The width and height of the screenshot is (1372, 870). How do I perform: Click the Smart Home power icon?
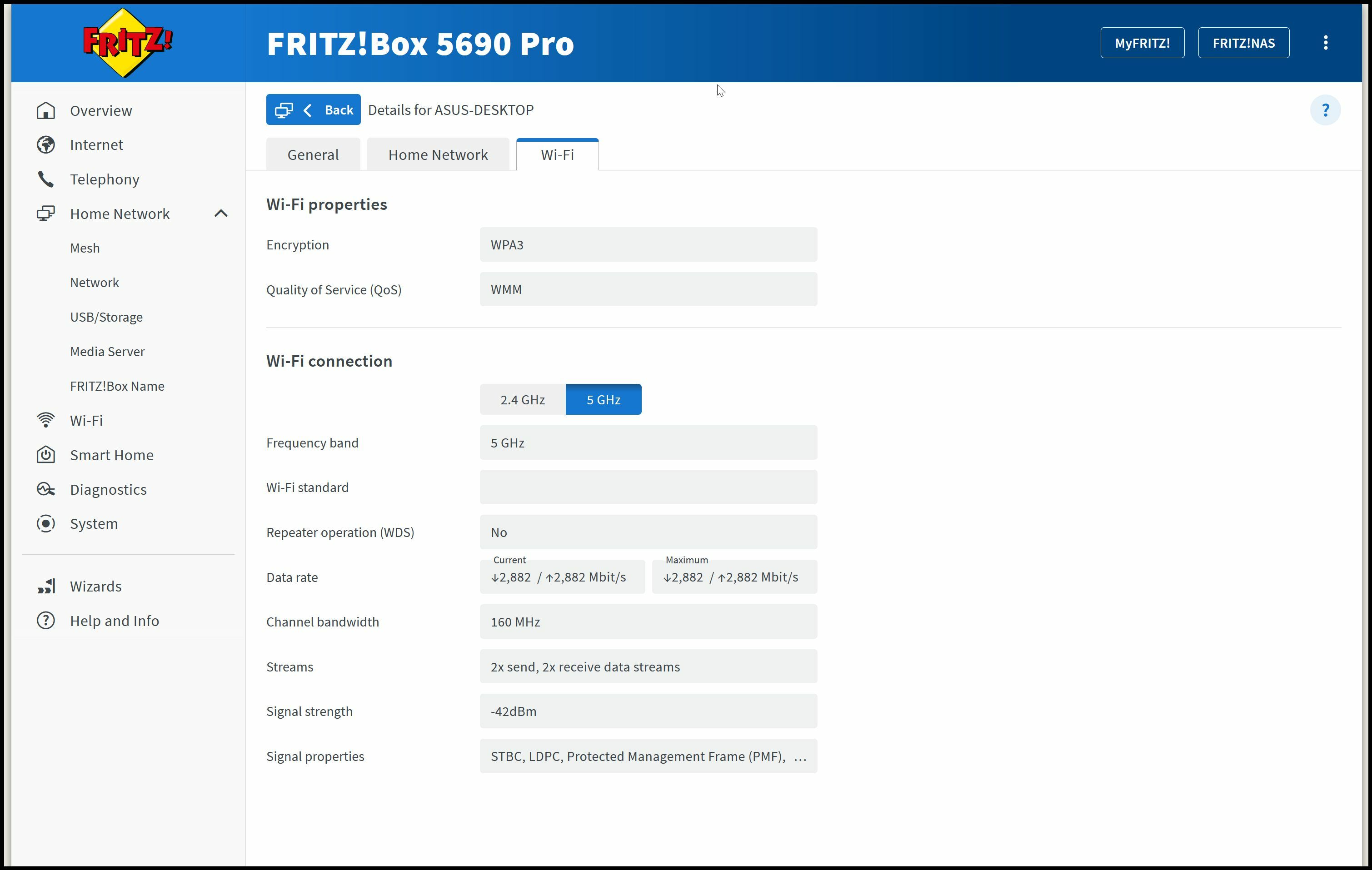pos(46,455)
